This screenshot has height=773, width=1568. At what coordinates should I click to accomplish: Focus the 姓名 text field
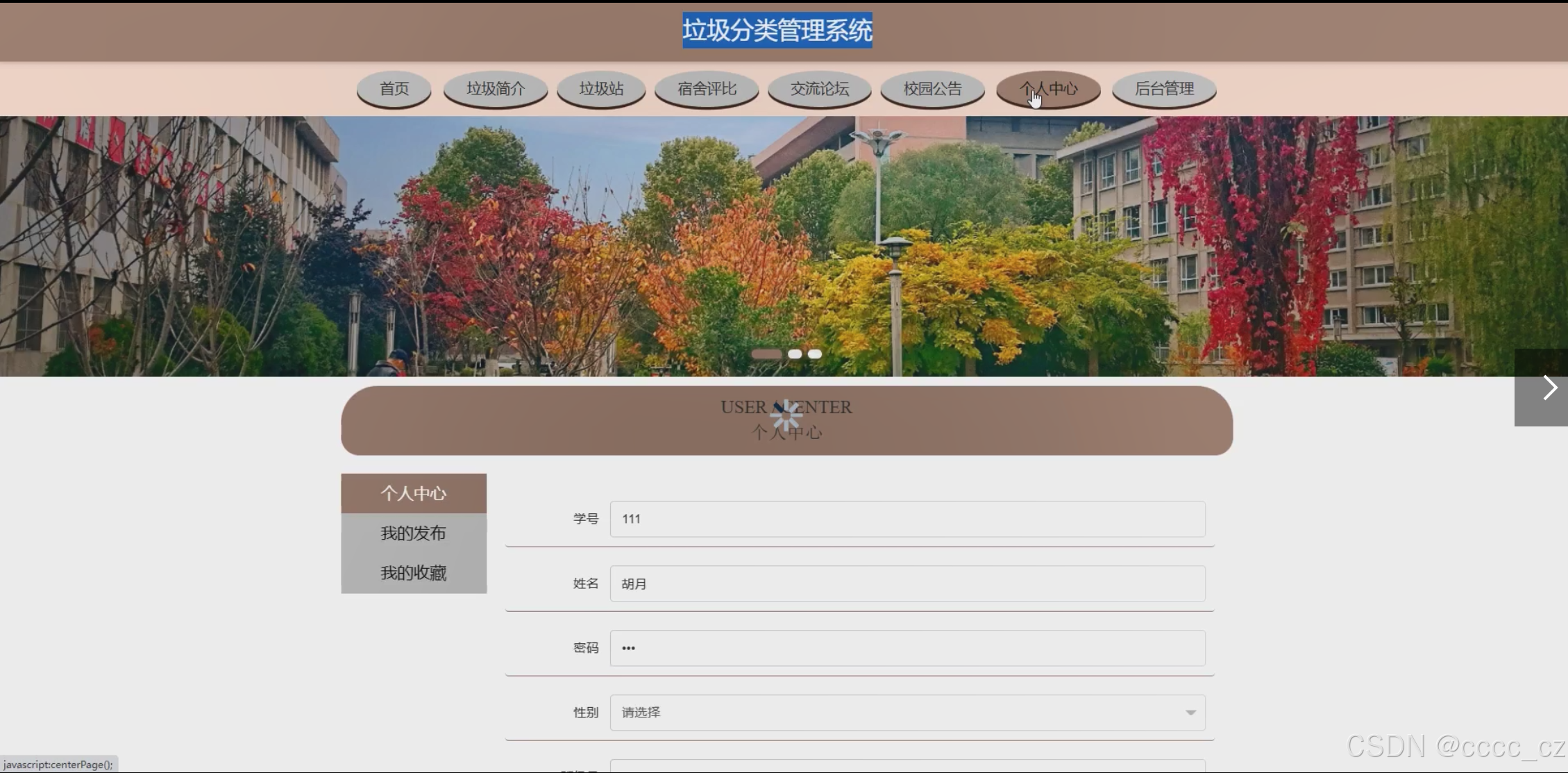tap(907, 583)
